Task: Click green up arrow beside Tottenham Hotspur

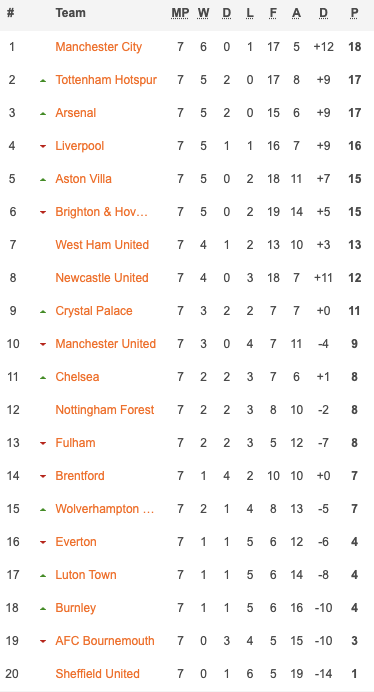Action: [x=43, y=80]
